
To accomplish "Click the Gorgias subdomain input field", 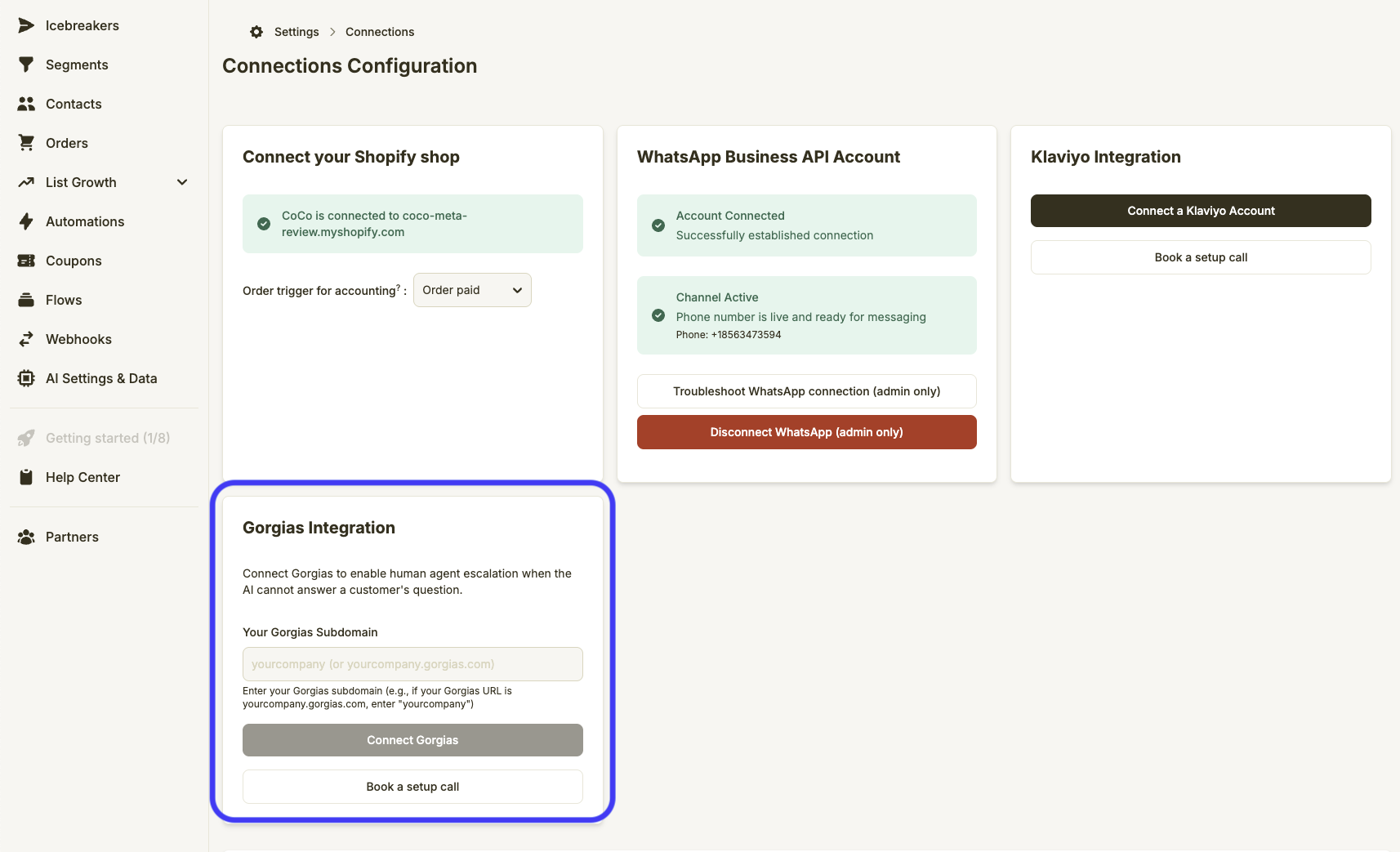I will pos(412,664).
